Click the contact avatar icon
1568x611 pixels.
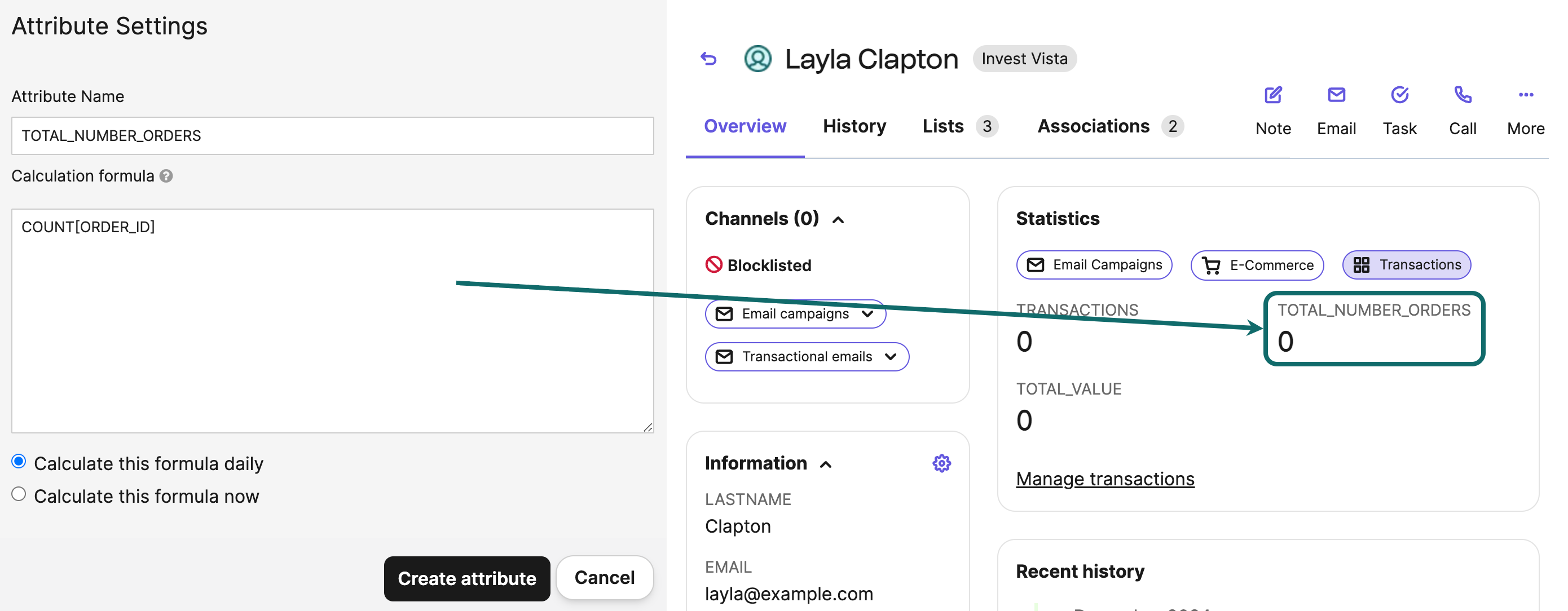click(758, 59)
